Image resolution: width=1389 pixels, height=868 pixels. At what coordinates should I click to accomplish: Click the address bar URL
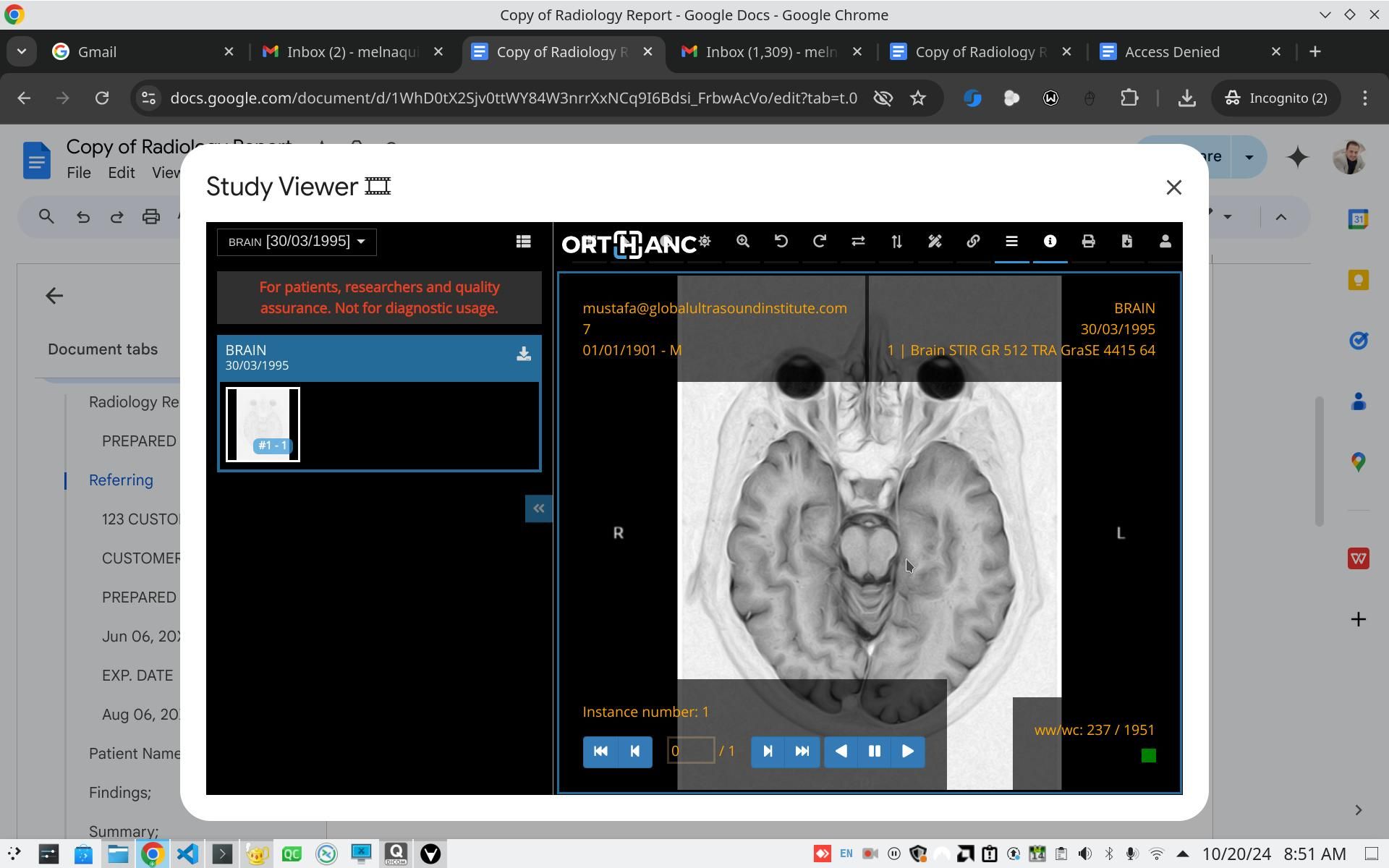coord(514,98)
